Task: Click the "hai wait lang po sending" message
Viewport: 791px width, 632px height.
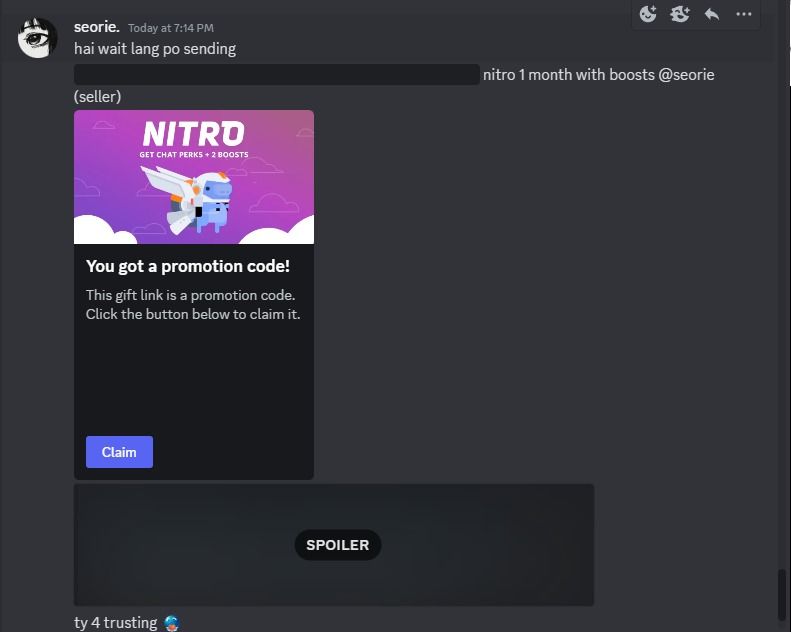Action: coord(155,49)
